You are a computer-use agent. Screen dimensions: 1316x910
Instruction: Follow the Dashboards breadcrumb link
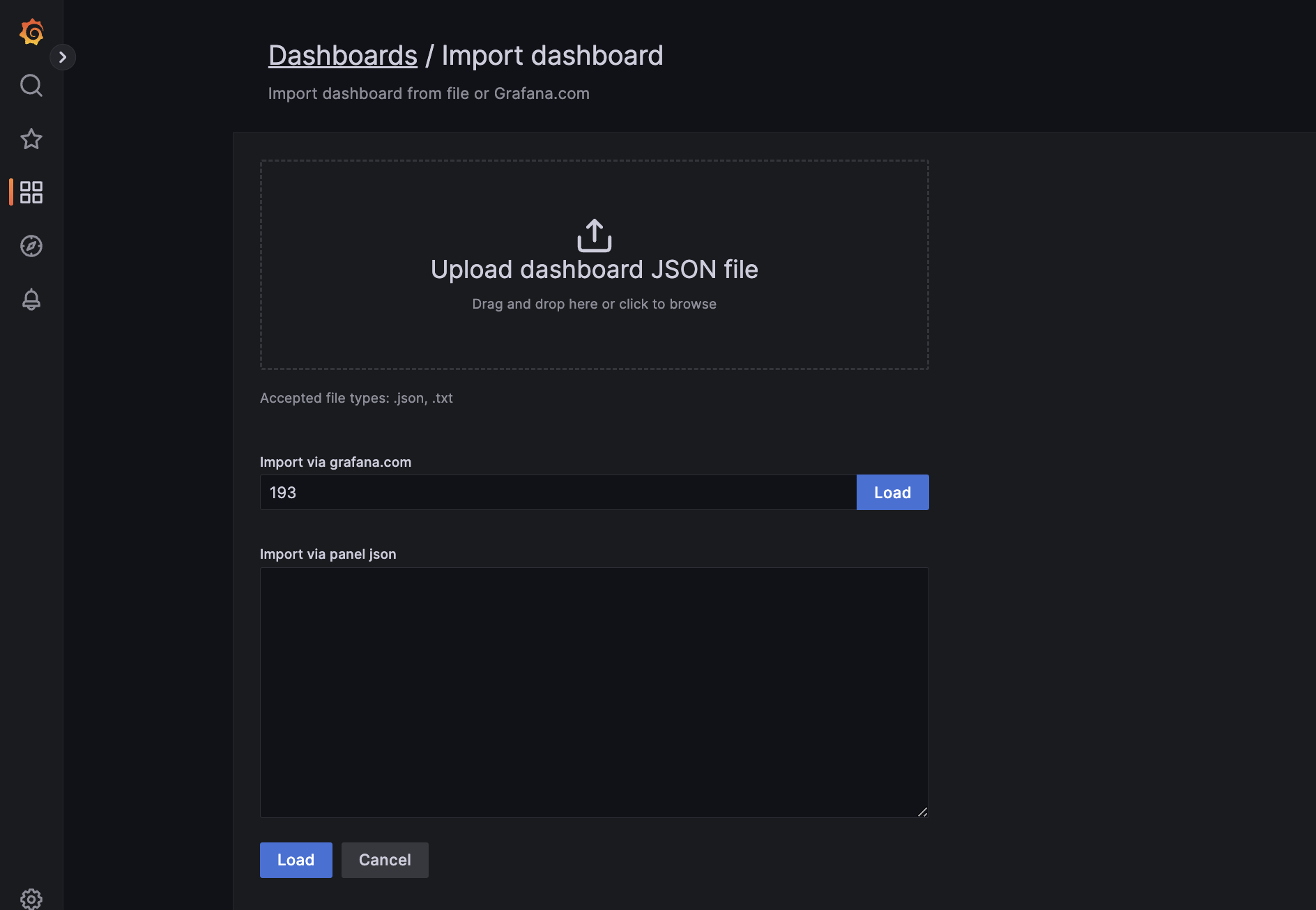(x=343, y=56)
